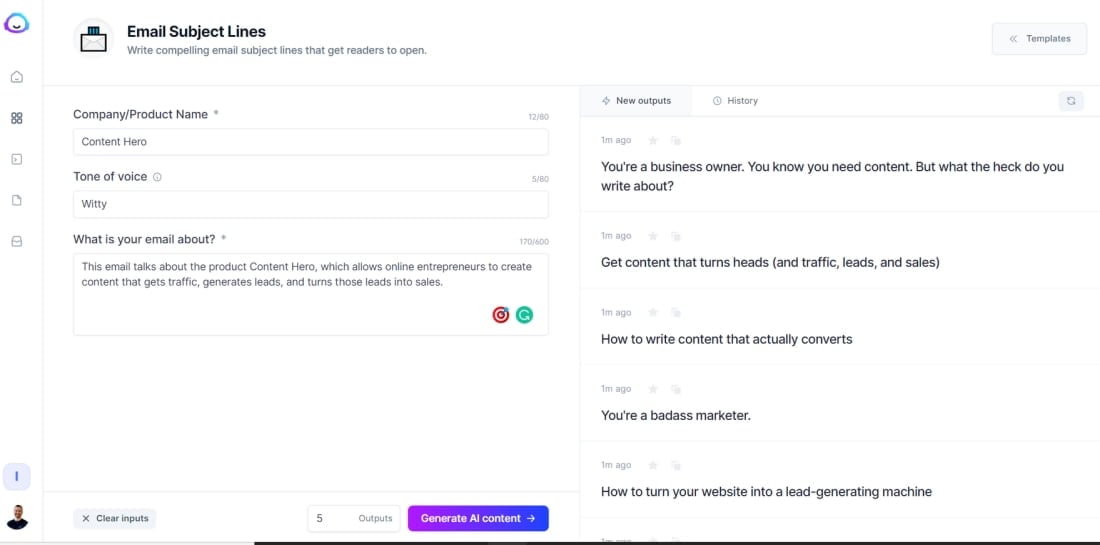Click the green Grammarly icon
The image size is (1100, 545).
[524, 315]
